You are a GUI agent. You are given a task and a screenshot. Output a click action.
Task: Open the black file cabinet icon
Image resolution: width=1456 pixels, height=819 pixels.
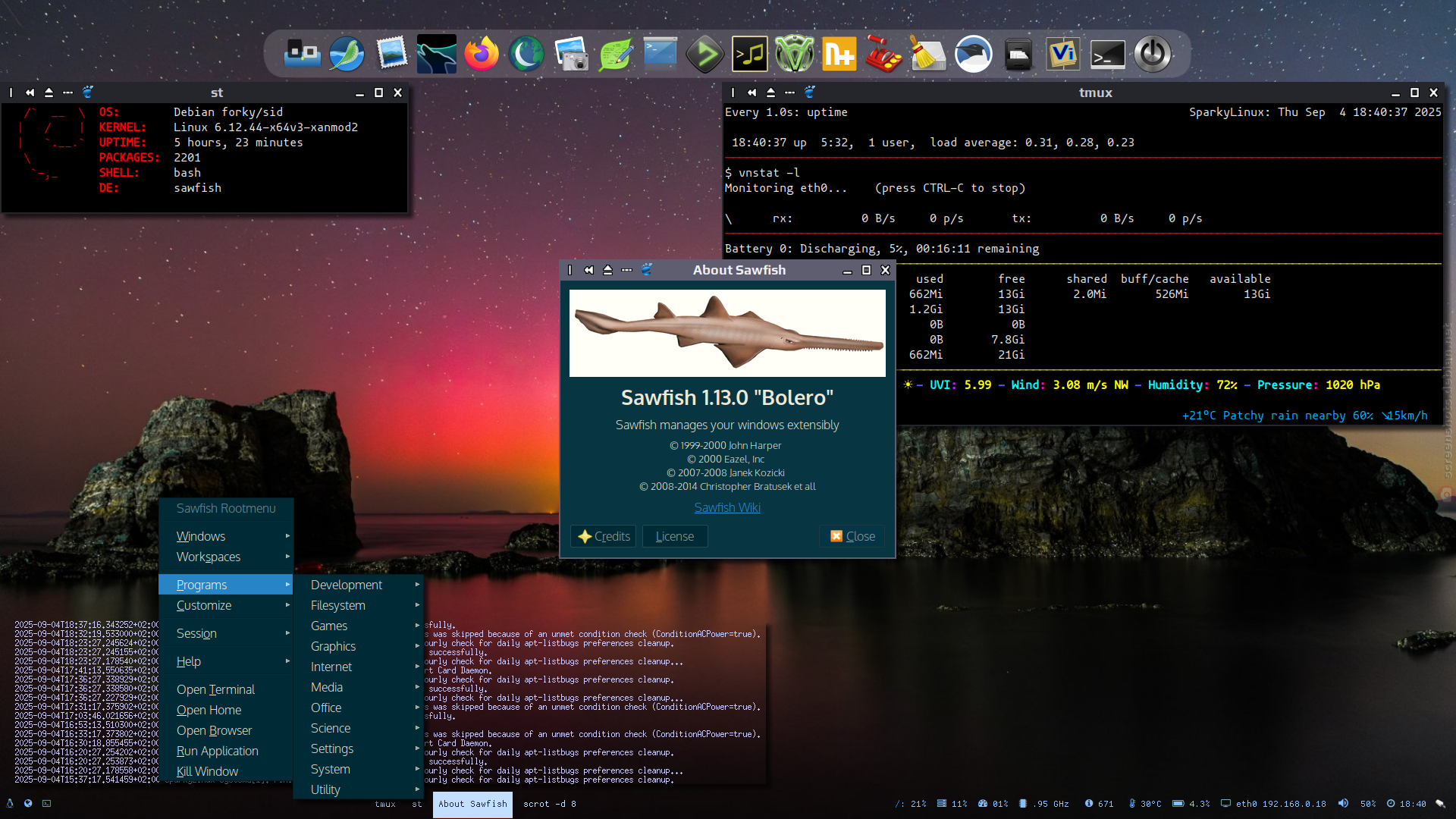tap(1018, 55)
